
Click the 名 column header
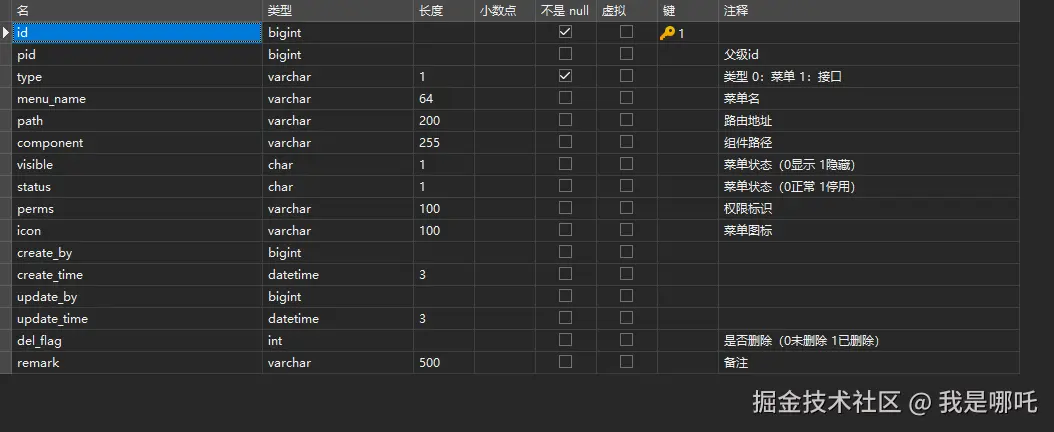pos(137,10)
